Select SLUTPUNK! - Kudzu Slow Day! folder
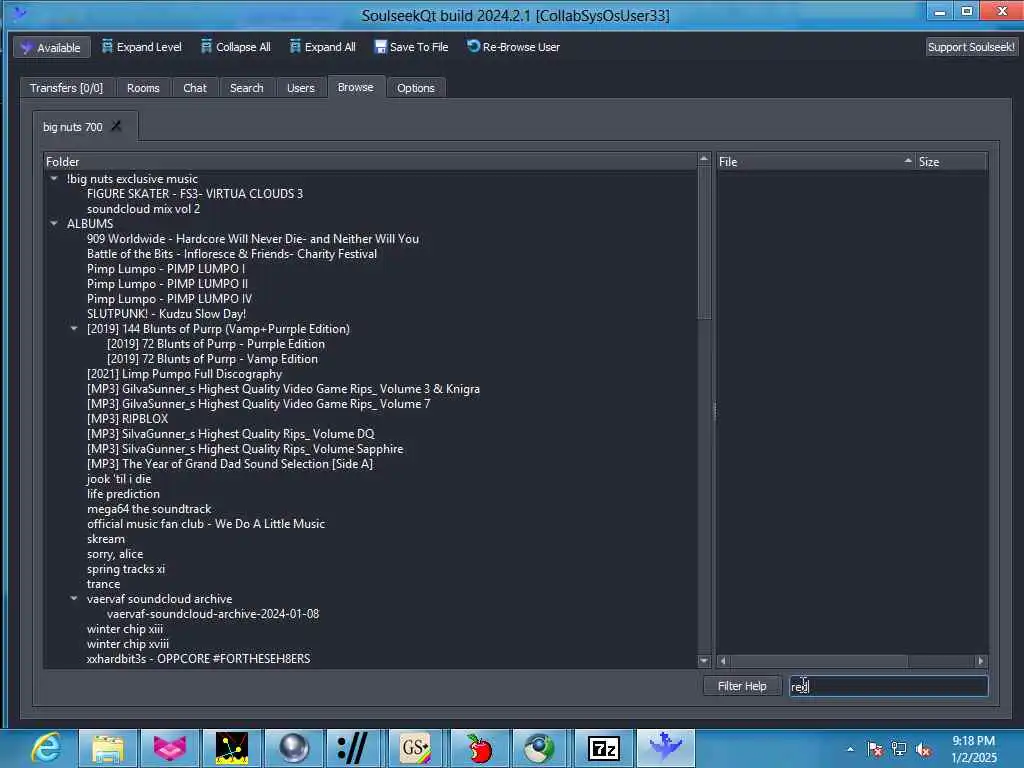Viewport: 1024px width, 768px height. click(x=167, y=313)
